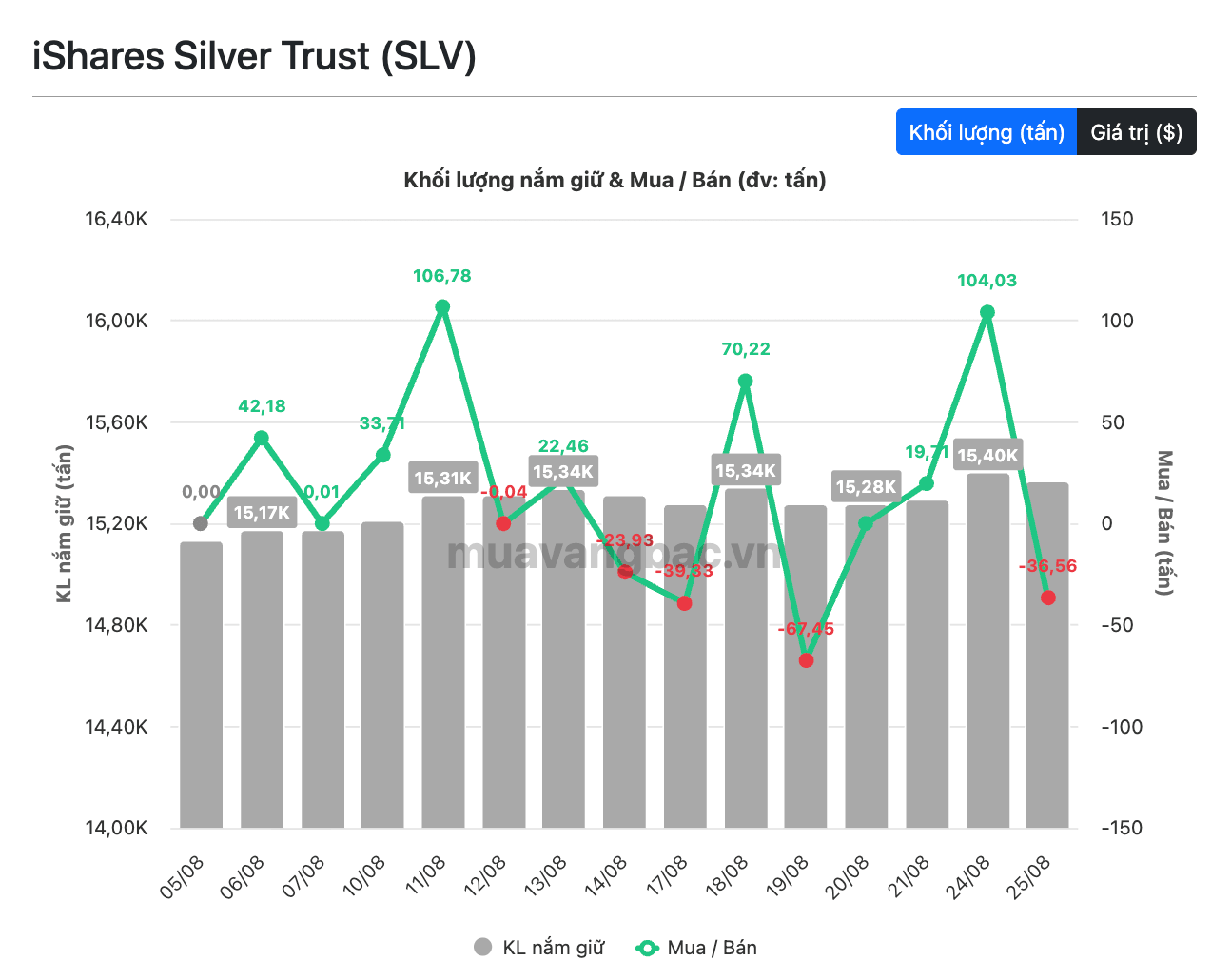The width and height of the screenshot is (1231, 980).
Task: Click the 15,31K bar label
Action: pos(443,478)
